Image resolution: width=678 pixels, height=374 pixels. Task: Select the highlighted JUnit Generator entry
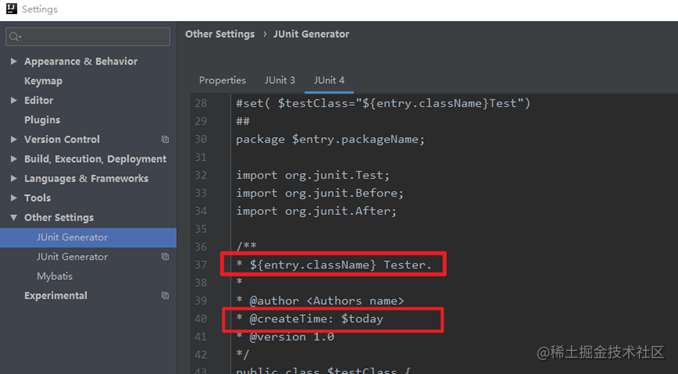click(x=88, y=237)
